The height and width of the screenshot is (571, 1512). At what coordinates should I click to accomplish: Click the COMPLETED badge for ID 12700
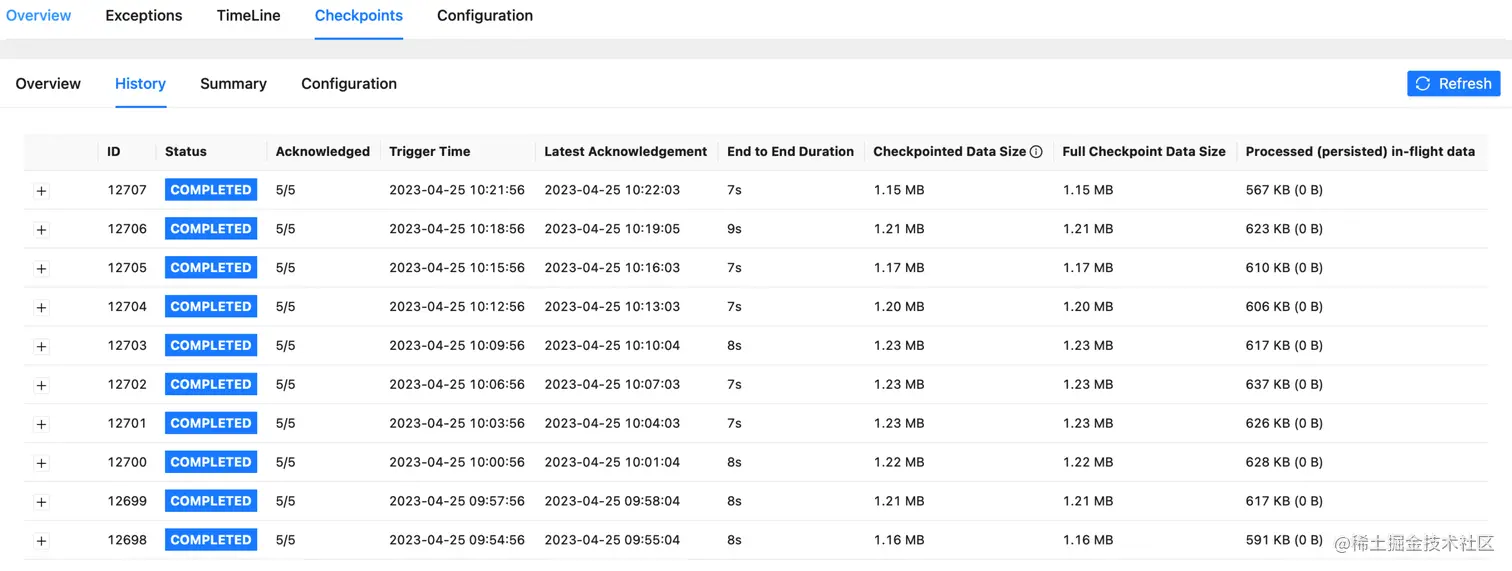(211, 463)
